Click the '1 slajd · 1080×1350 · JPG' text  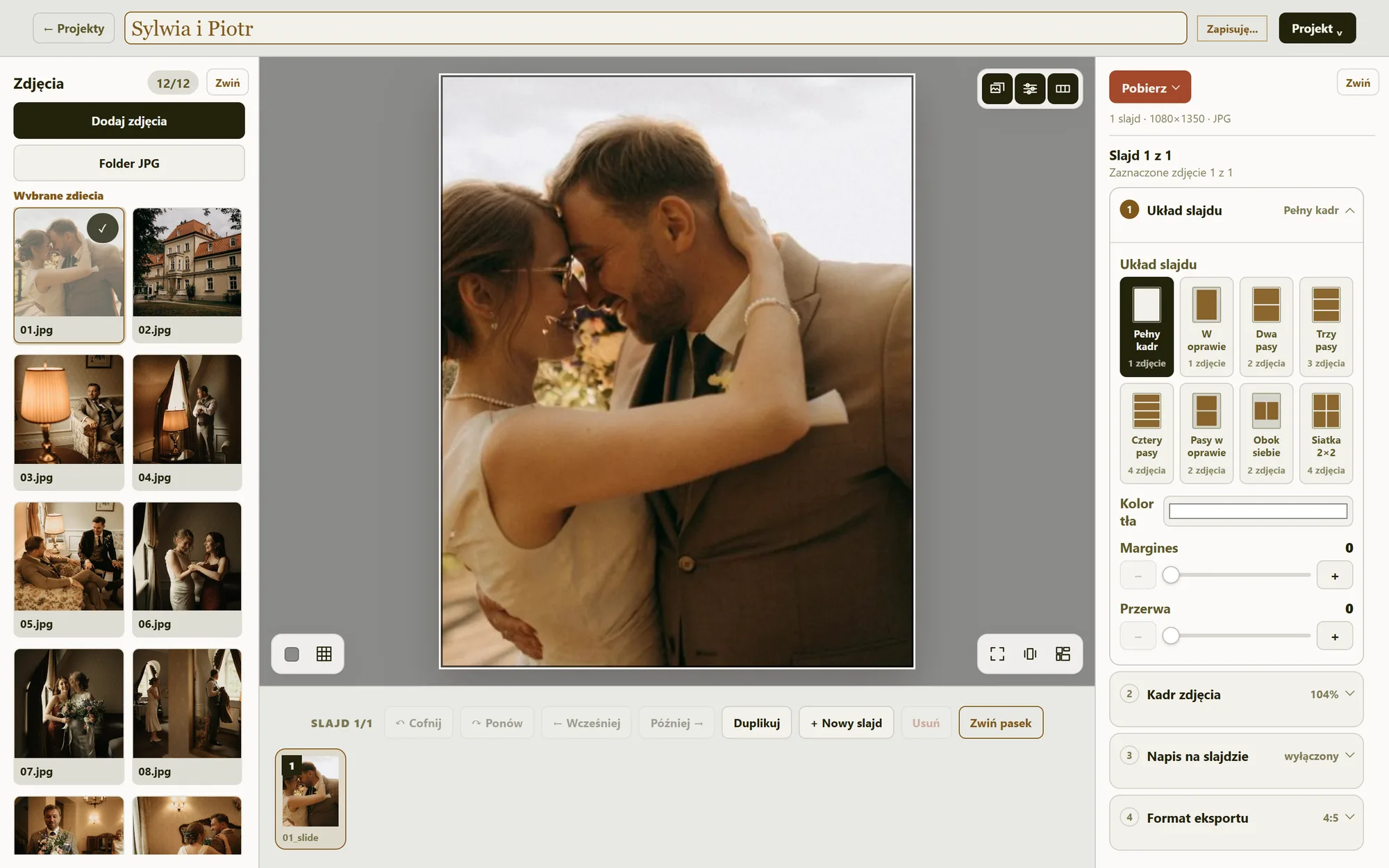point(1170,119)
